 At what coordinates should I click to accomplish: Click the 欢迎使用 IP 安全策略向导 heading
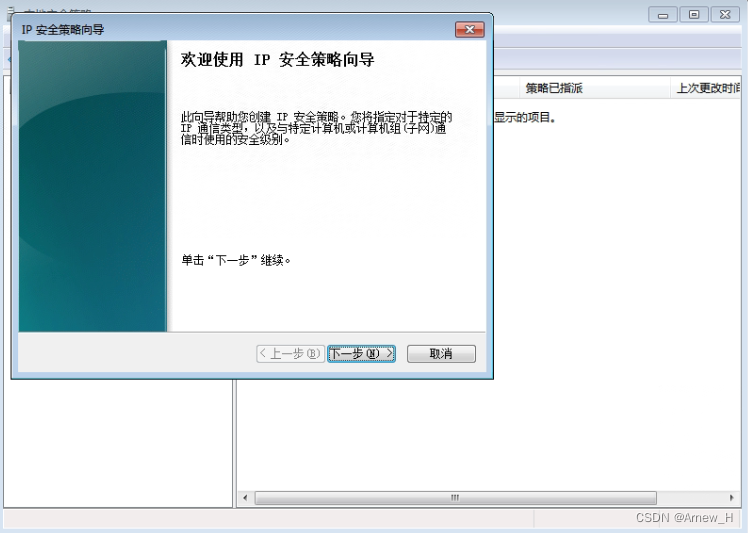click(277, 60)
